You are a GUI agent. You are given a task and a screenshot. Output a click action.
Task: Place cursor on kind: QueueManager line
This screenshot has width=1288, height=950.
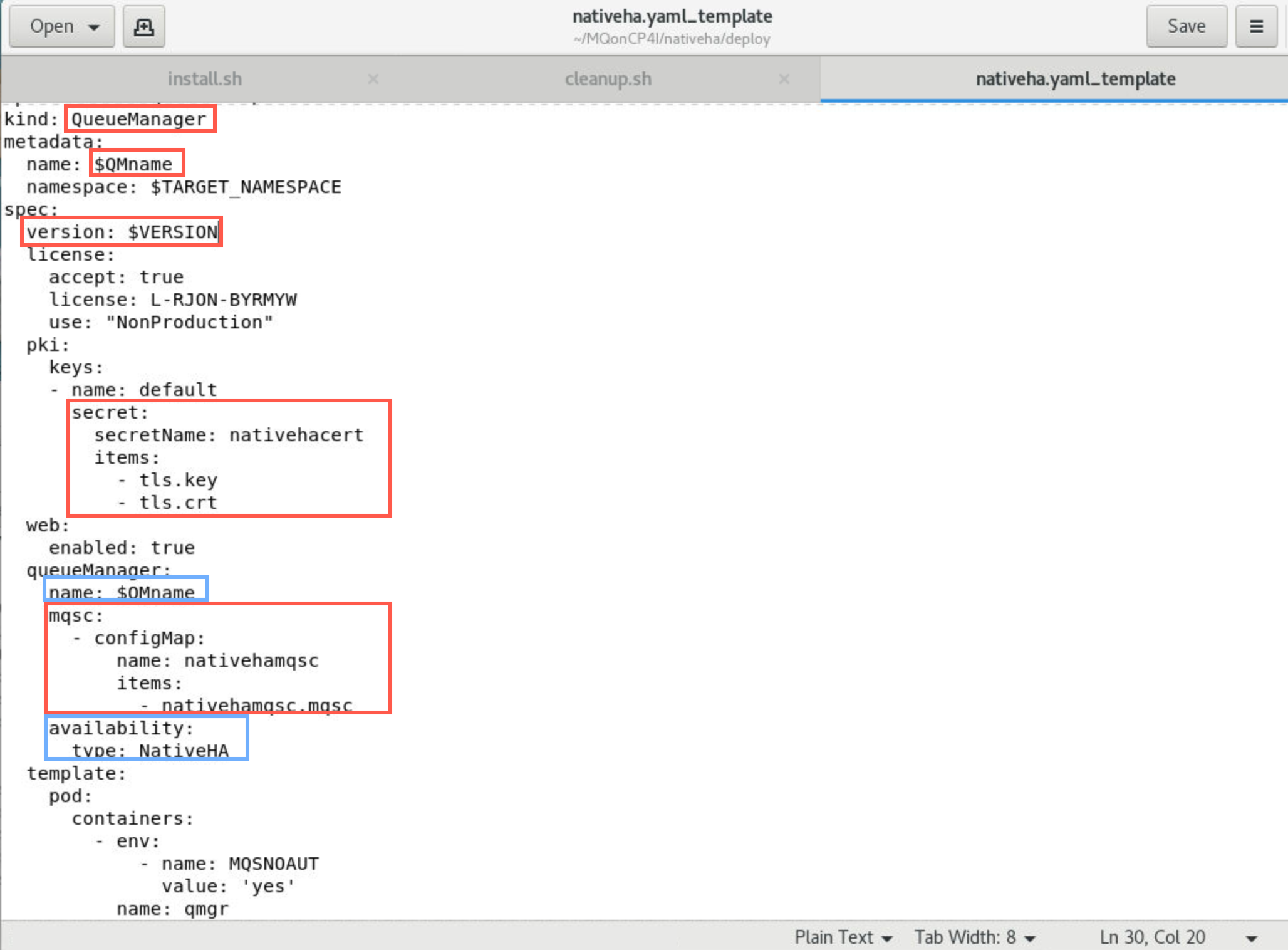pos(105,119)
